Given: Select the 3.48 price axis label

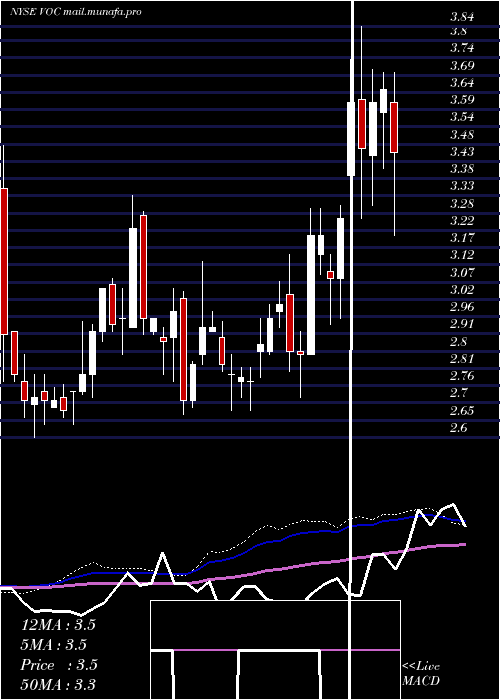Looking at the screenshot, I should (x=462, y=134).
